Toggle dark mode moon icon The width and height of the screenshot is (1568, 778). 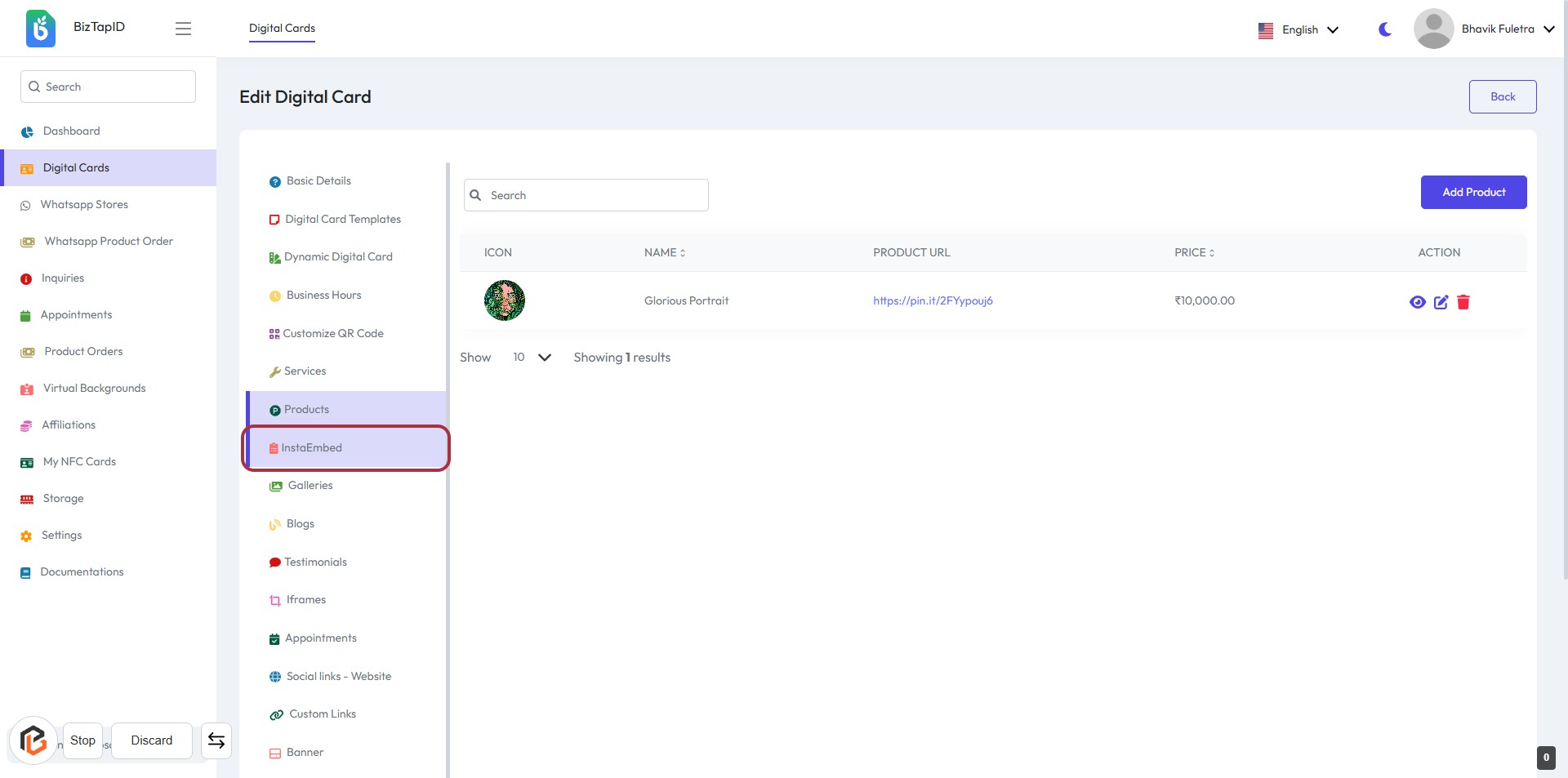click(x=1384, y=29)
